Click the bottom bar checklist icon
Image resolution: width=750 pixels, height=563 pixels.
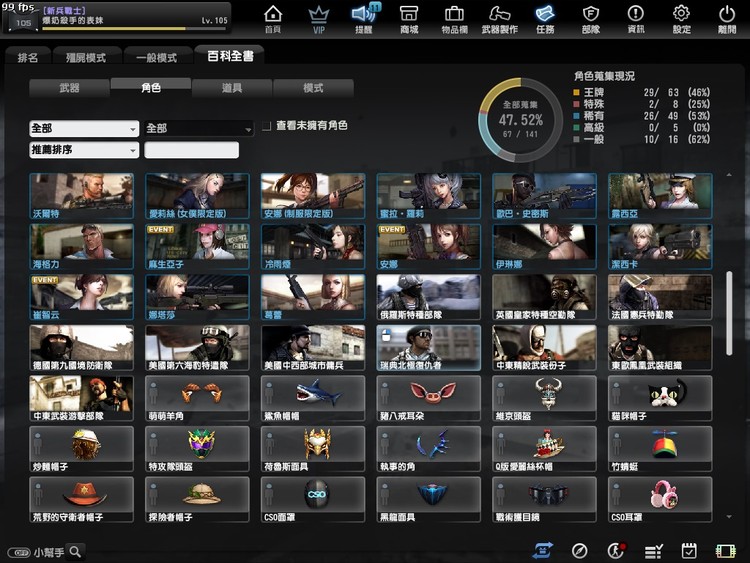653,552
